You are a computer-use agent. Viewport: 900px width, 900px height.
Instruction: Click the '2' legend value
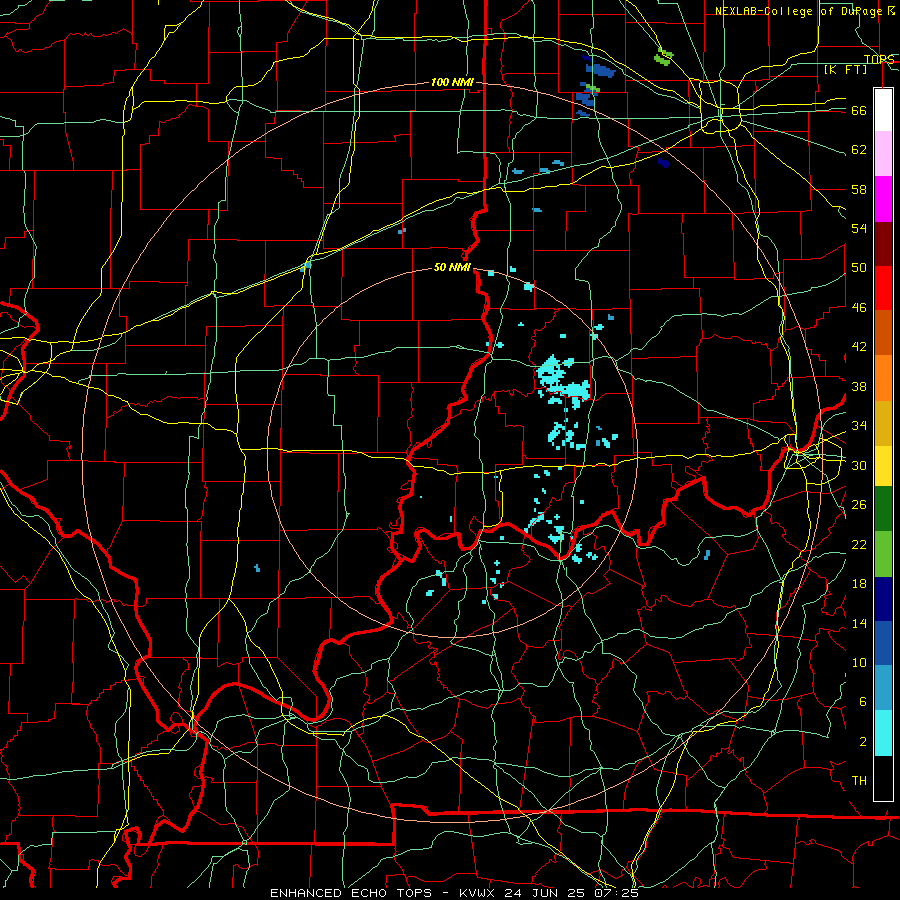point(862,742)
